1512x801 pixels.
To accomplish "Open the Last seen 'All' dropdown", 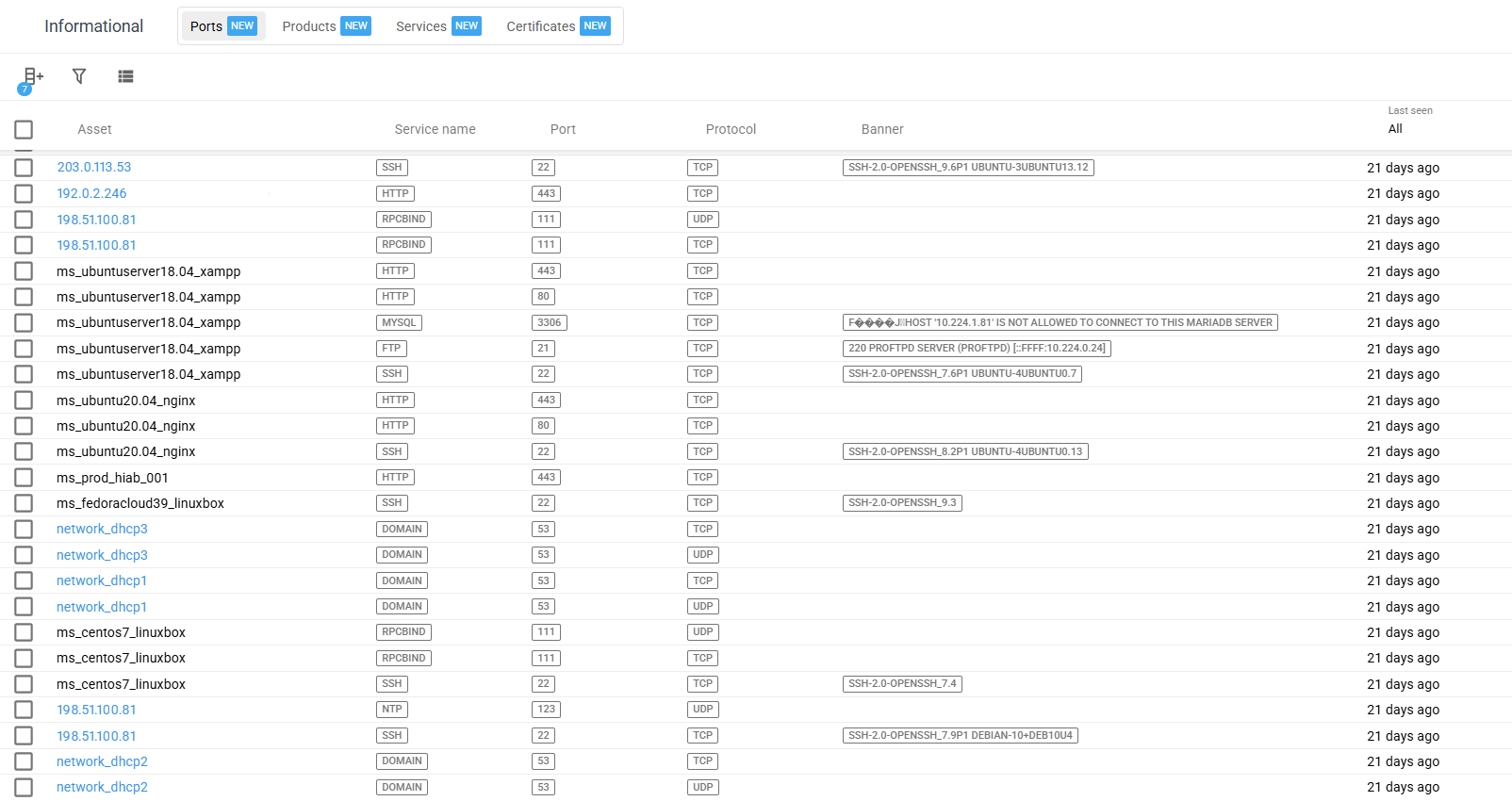I will (x=1395, y=129).
